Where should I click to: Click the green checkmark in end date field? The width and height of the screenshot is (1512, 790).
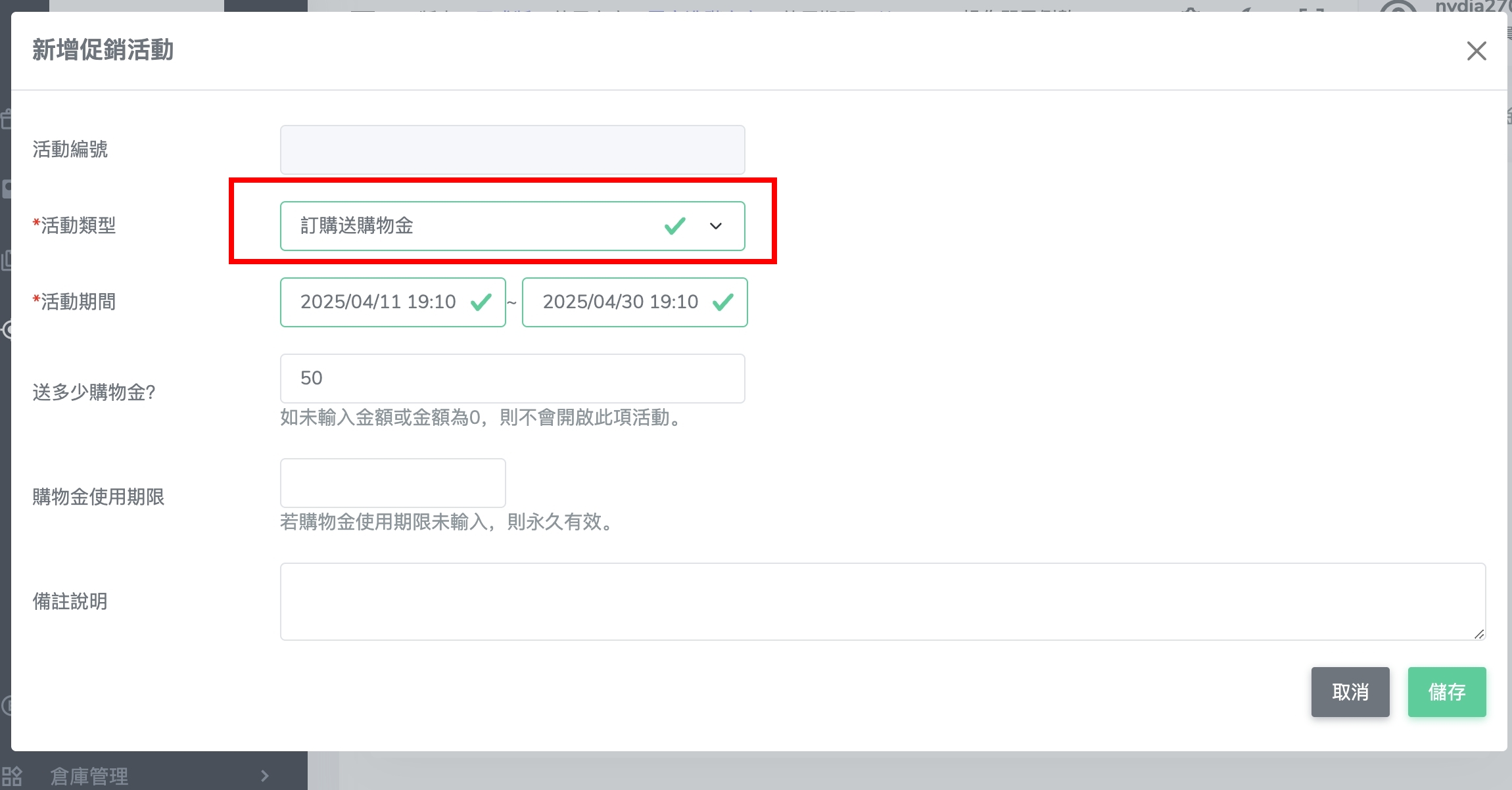point(723,302)
